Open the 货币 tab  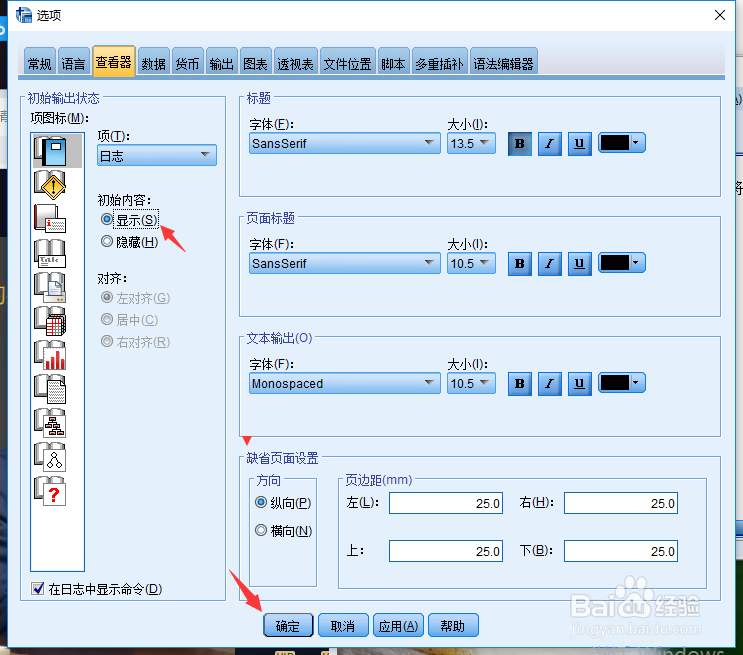188,63
